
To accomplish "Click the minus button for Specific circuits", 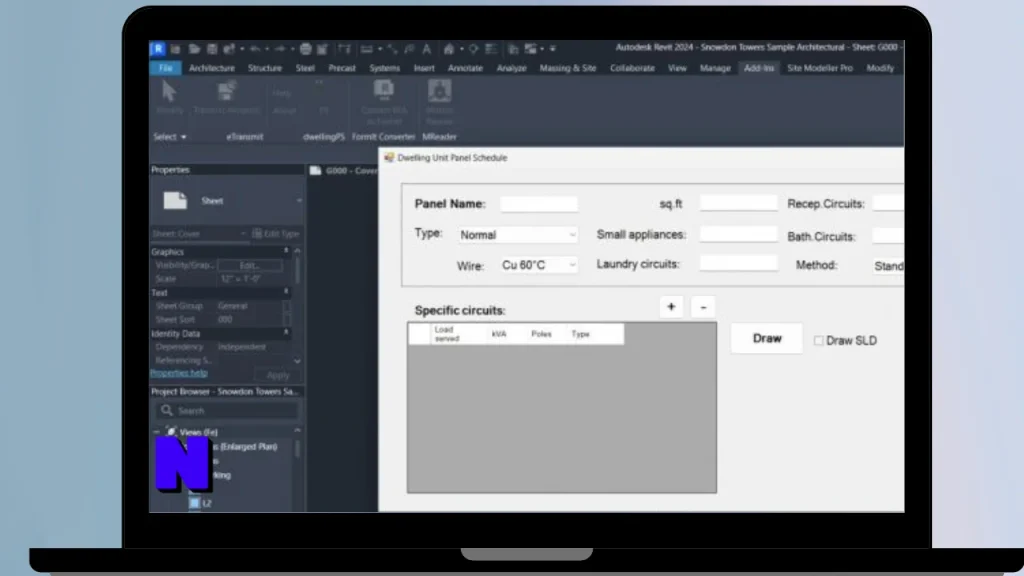I will [x=703, y=307].
